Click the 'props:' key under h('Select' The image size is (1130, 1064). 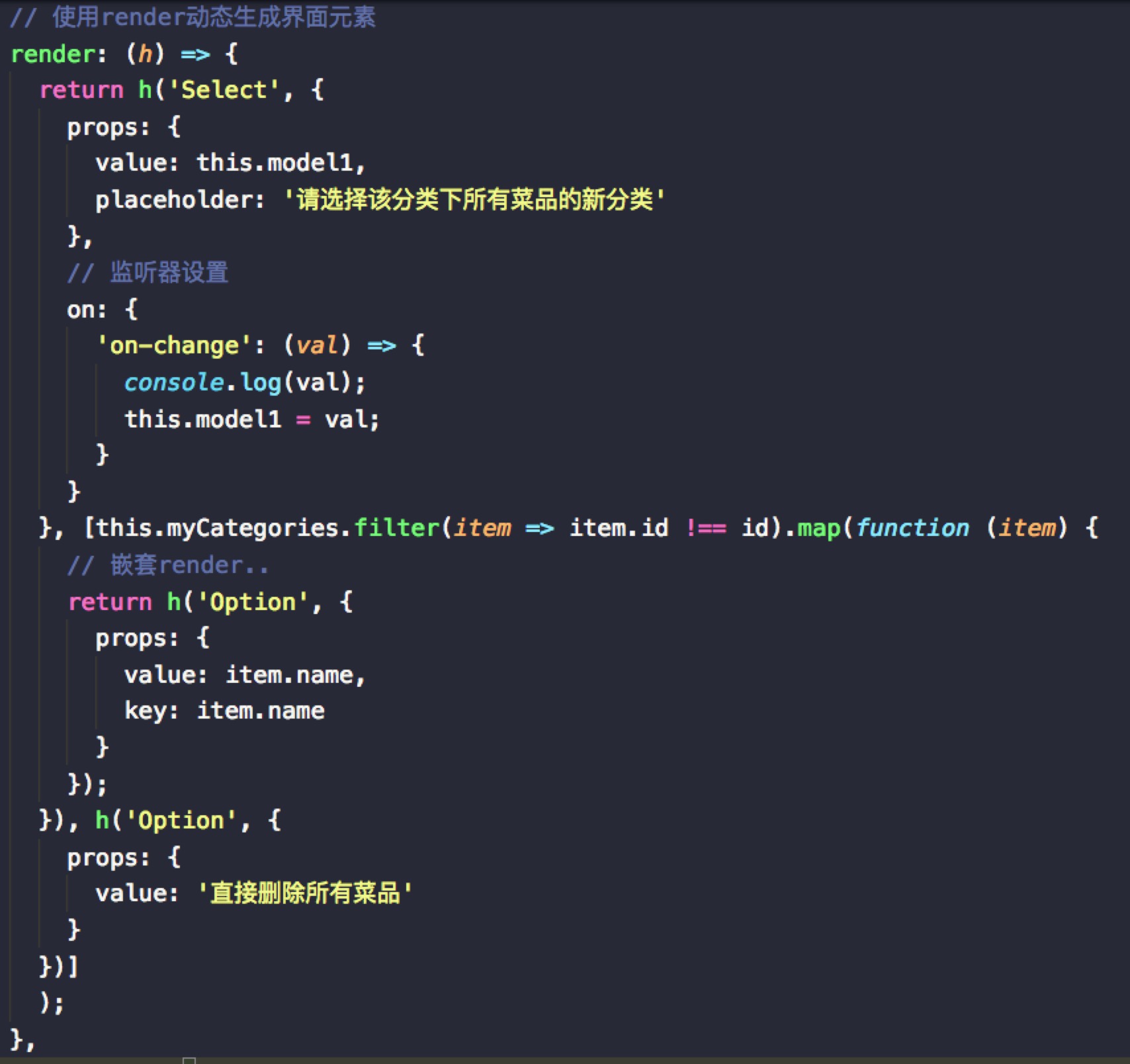tap(109, 127)
